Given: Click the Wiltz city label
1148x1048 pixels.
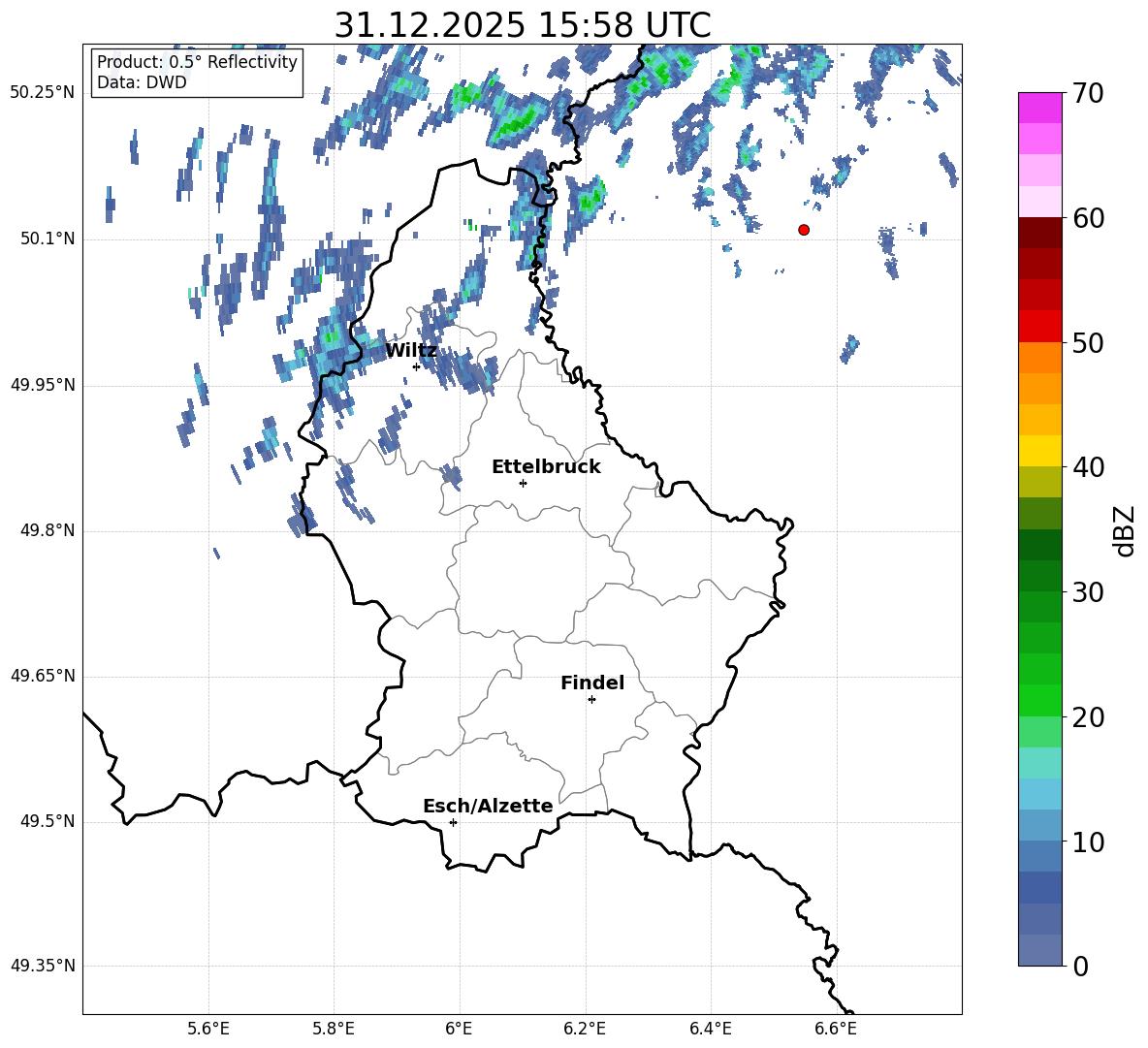Looking at the screenshot, I should [411, 351].
